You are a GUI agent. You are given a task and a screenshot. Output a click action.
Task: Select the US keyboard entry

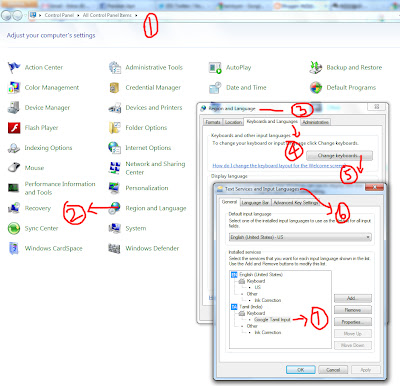[258, 287]
